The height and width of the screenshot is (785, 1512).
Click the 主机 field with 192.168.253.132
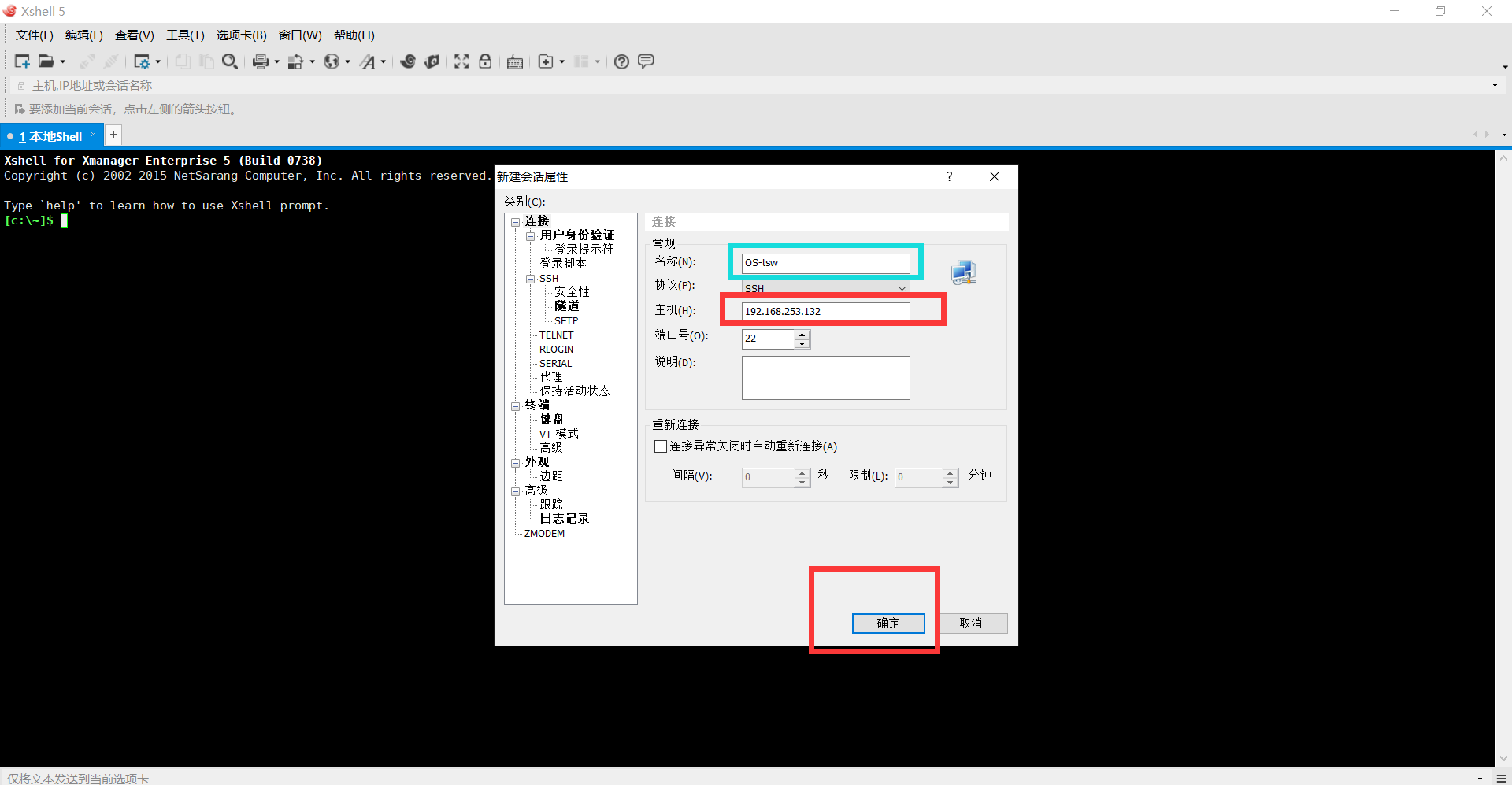[825, 312]
